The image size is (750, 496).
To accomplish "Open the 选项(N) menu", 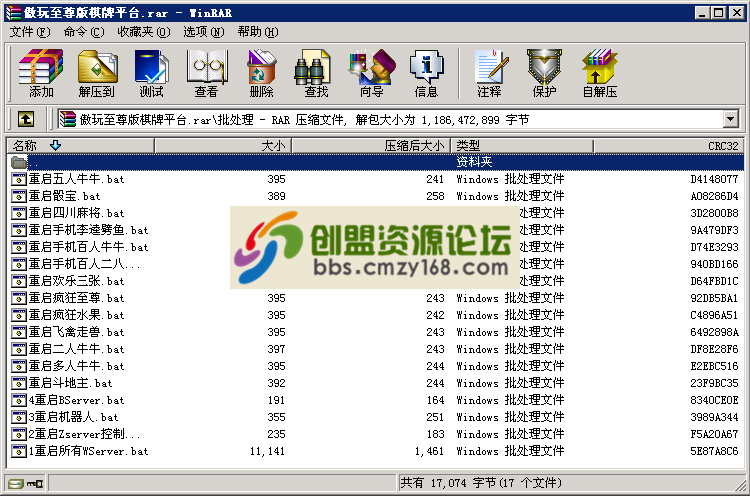I will coord(204,32).
